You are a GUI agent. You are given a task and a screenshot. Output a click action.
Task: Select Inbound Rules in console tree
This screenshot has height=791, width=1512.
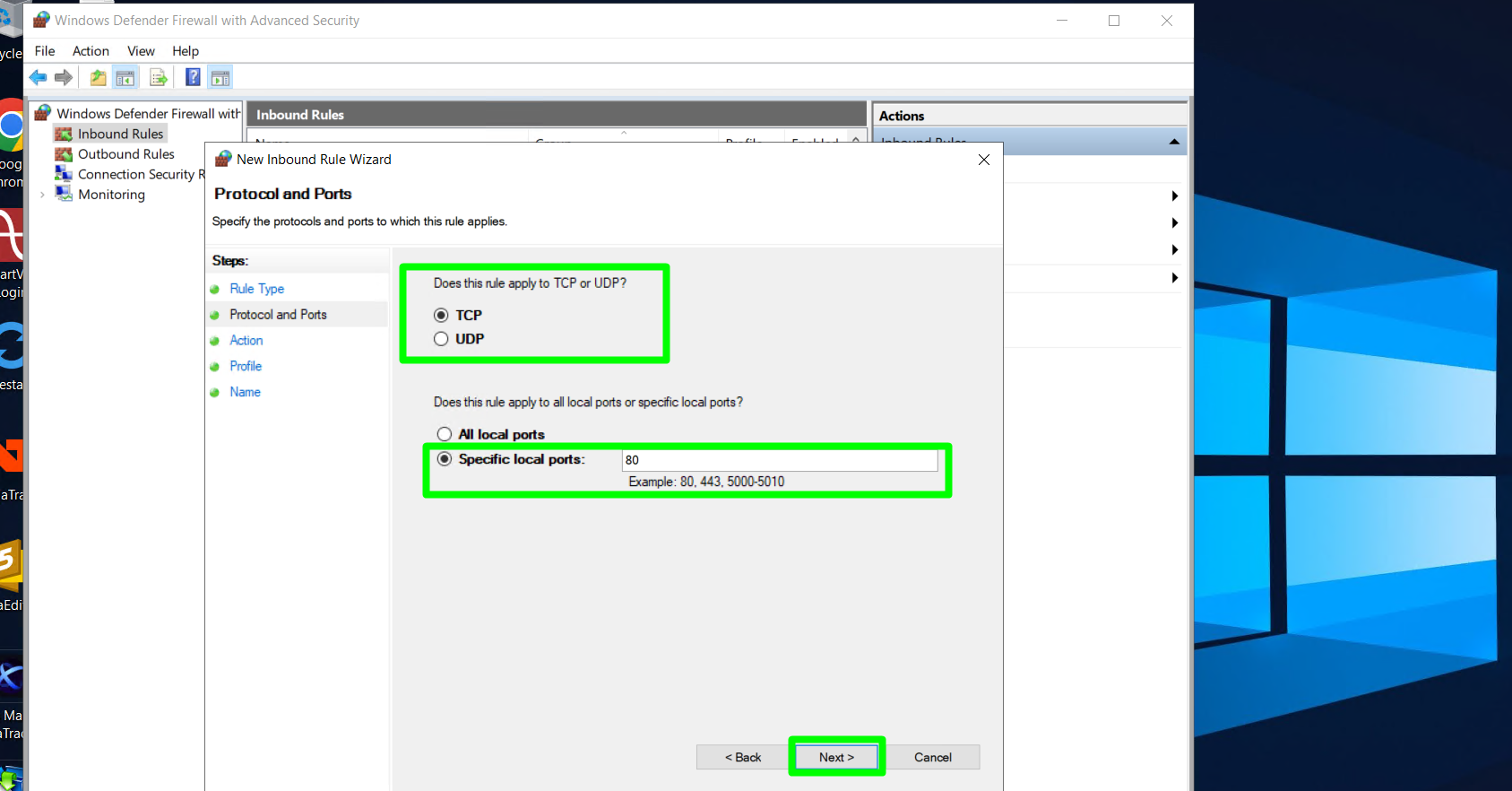[x=120, y=134]
